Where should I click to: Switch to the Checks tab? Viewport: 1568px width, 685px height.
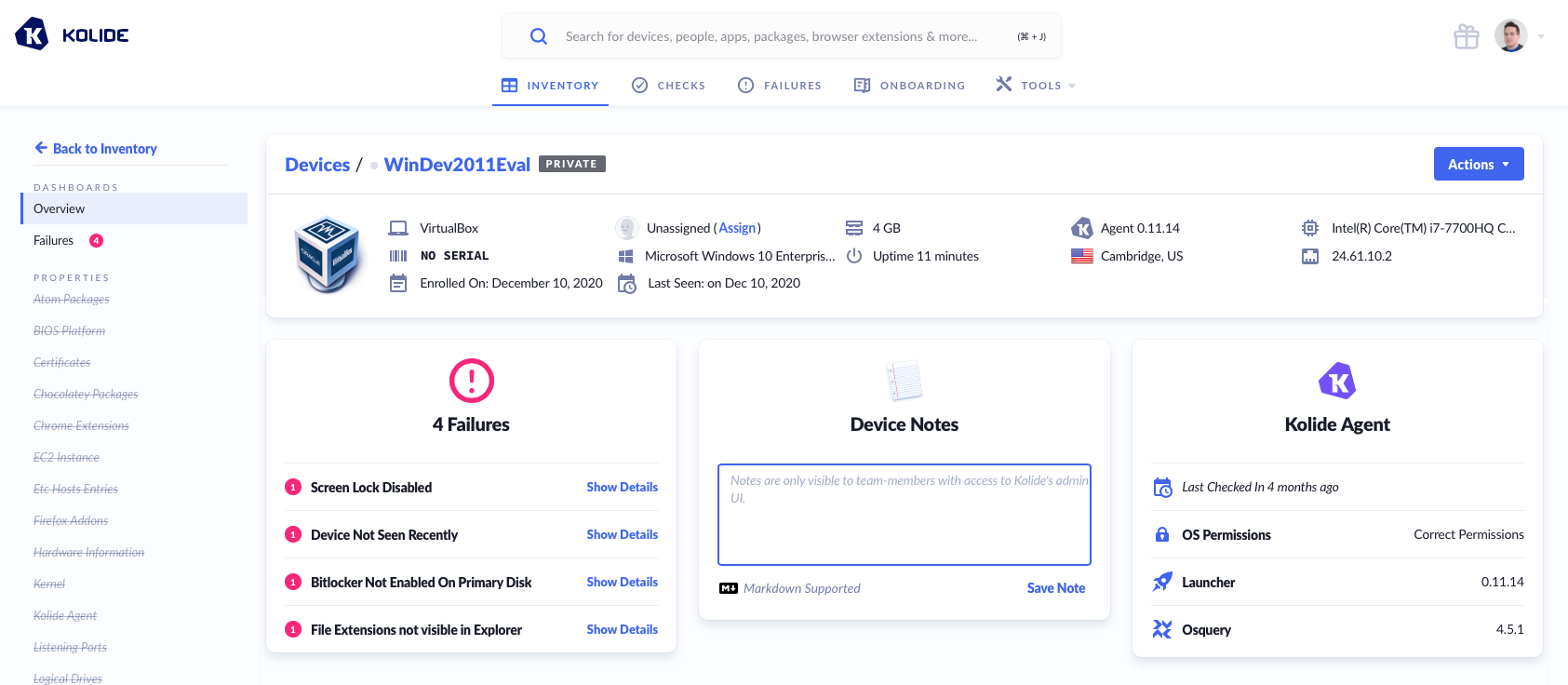coord(669,86)
